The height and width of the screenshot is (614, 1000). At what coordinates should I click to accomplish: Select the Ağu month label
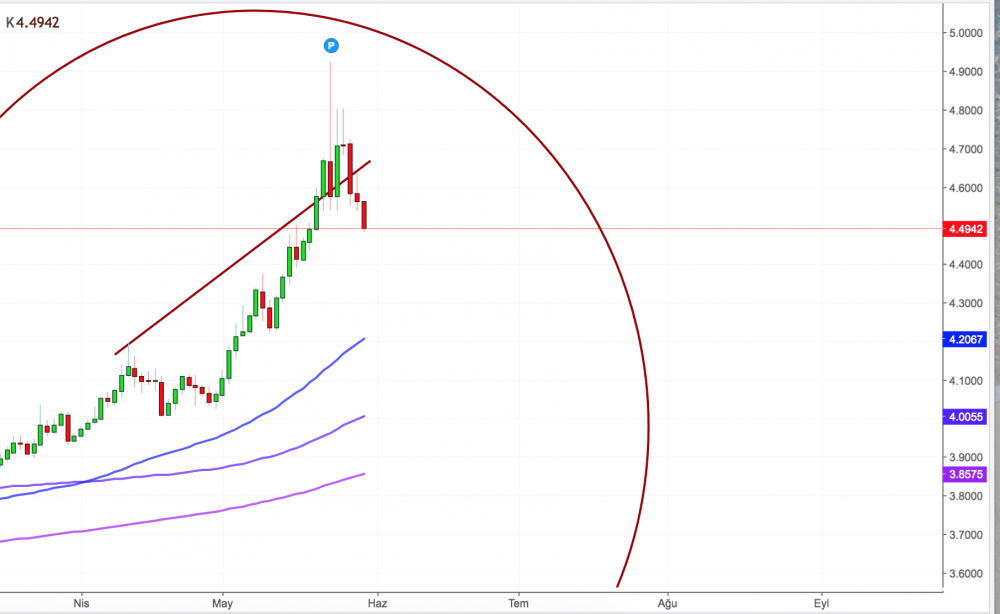point(667,603)
